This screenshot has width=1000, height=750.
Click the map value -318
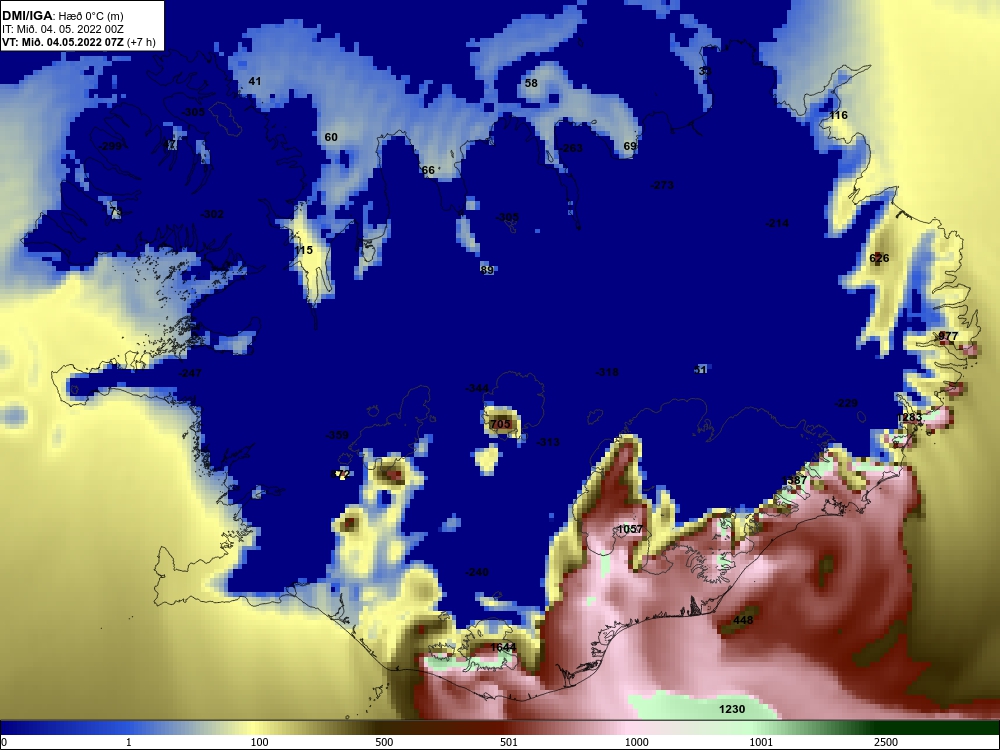[x=607, y=372]
